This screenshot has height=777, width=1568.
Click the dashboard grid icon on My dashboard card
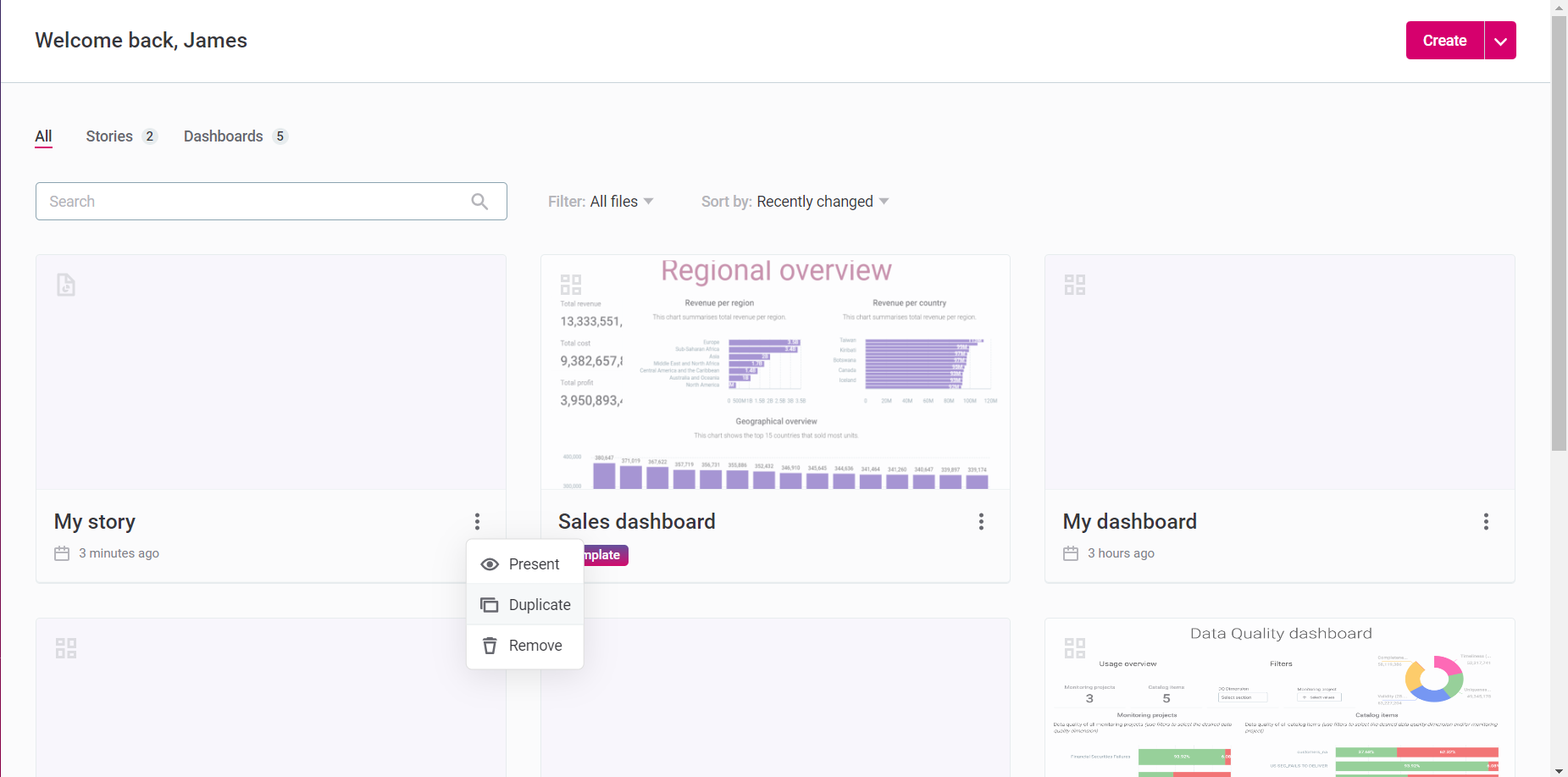coord(1074,285)
